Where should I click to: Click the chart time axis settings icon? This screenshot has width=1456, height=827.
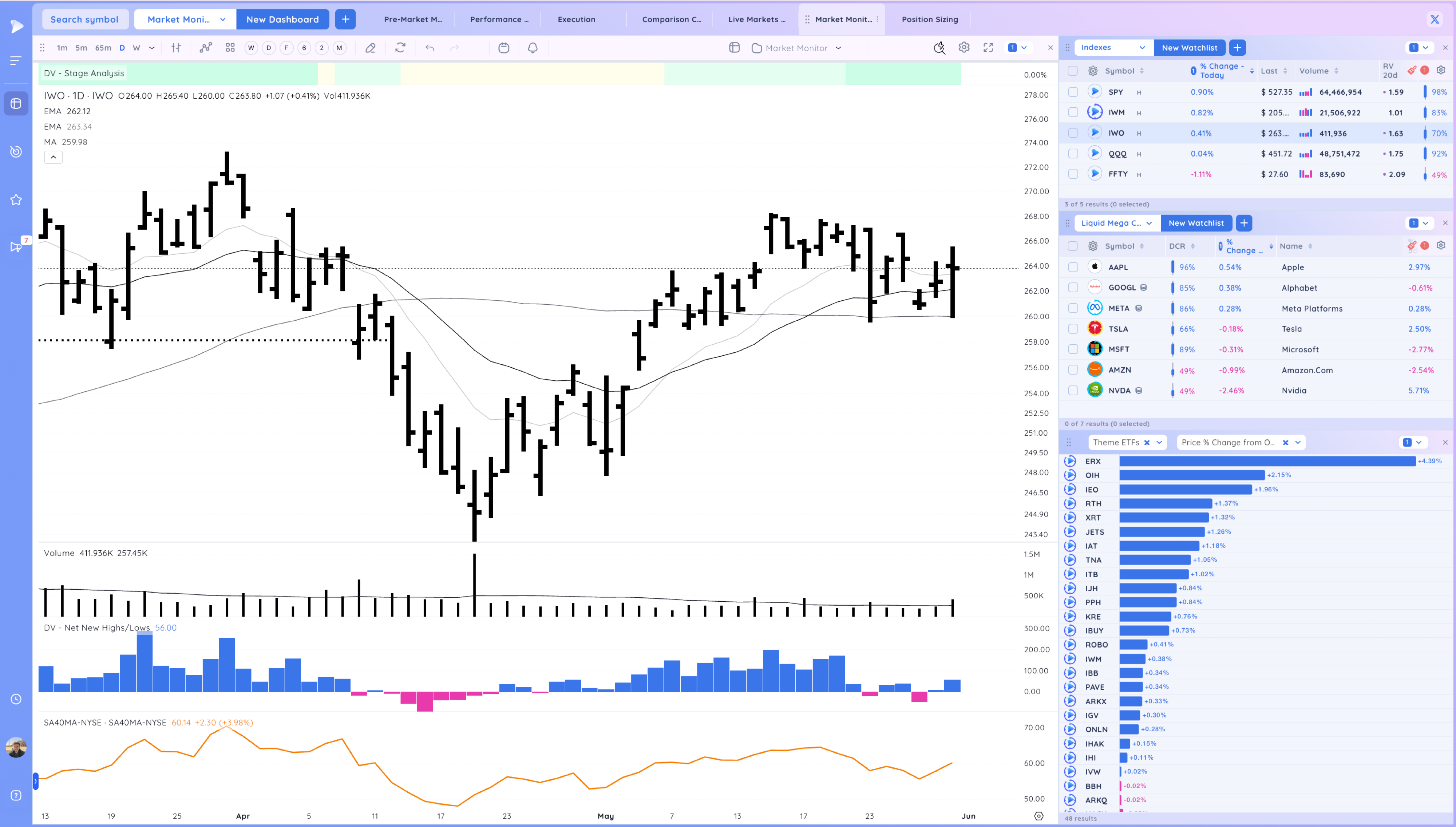pyautogui.click(x=1038, y=816)
